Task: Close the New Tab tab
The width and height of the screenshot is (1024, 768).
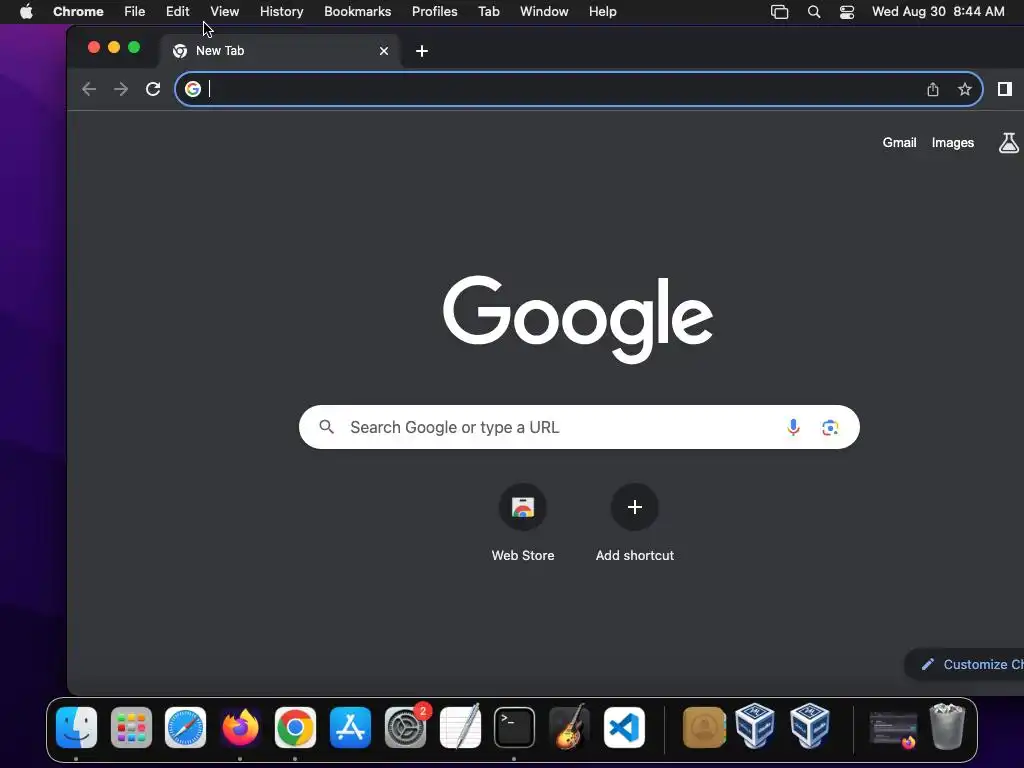Action: 384,51
